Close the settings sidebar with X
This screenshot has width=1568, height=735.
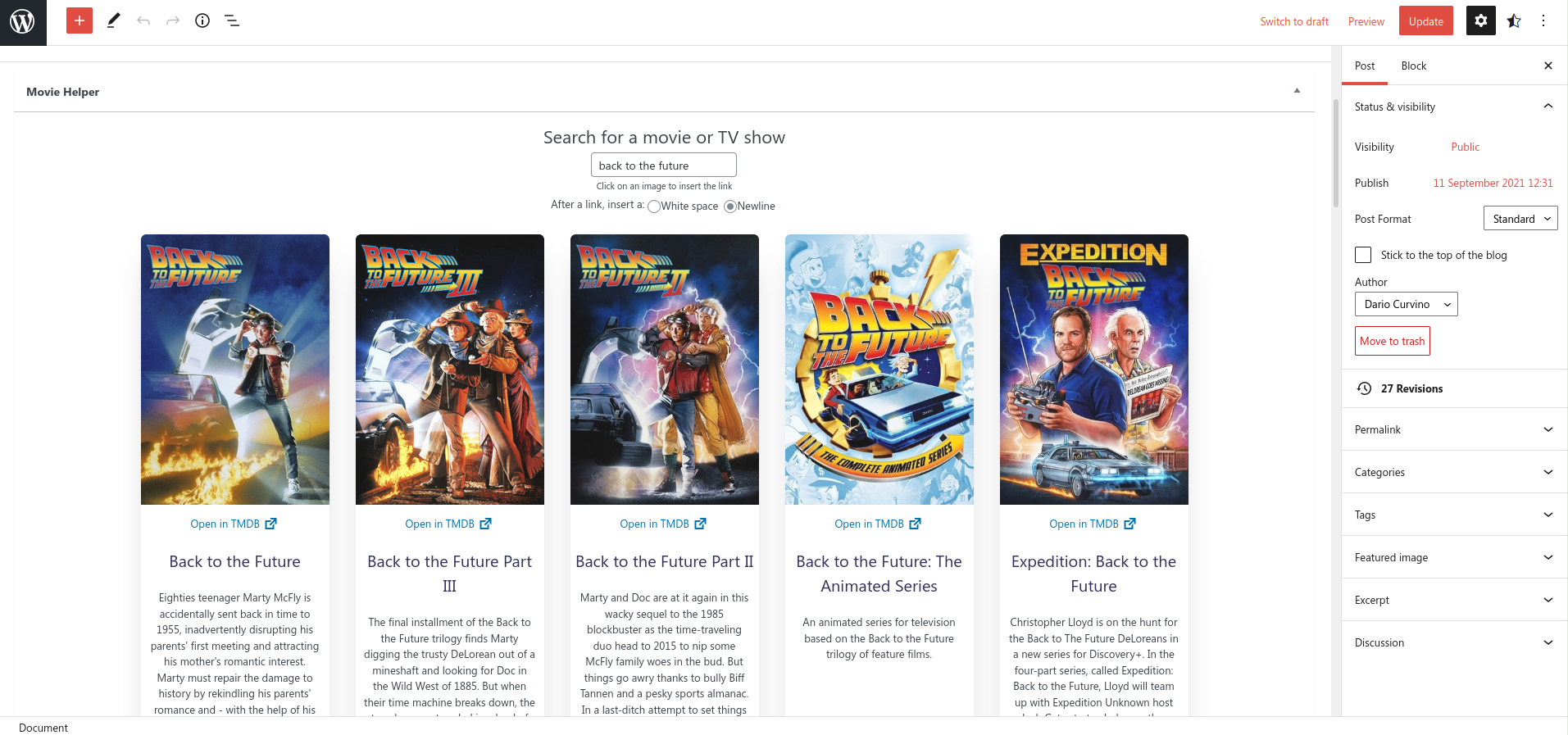(x=1548, y=66)
